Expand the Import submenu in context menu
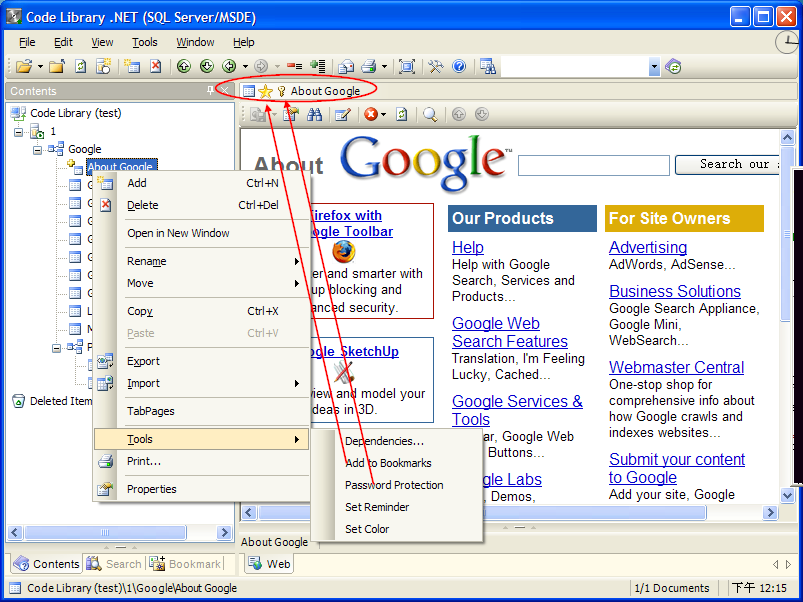The width and height of the screenshot is (803, 602). point(297,383)
